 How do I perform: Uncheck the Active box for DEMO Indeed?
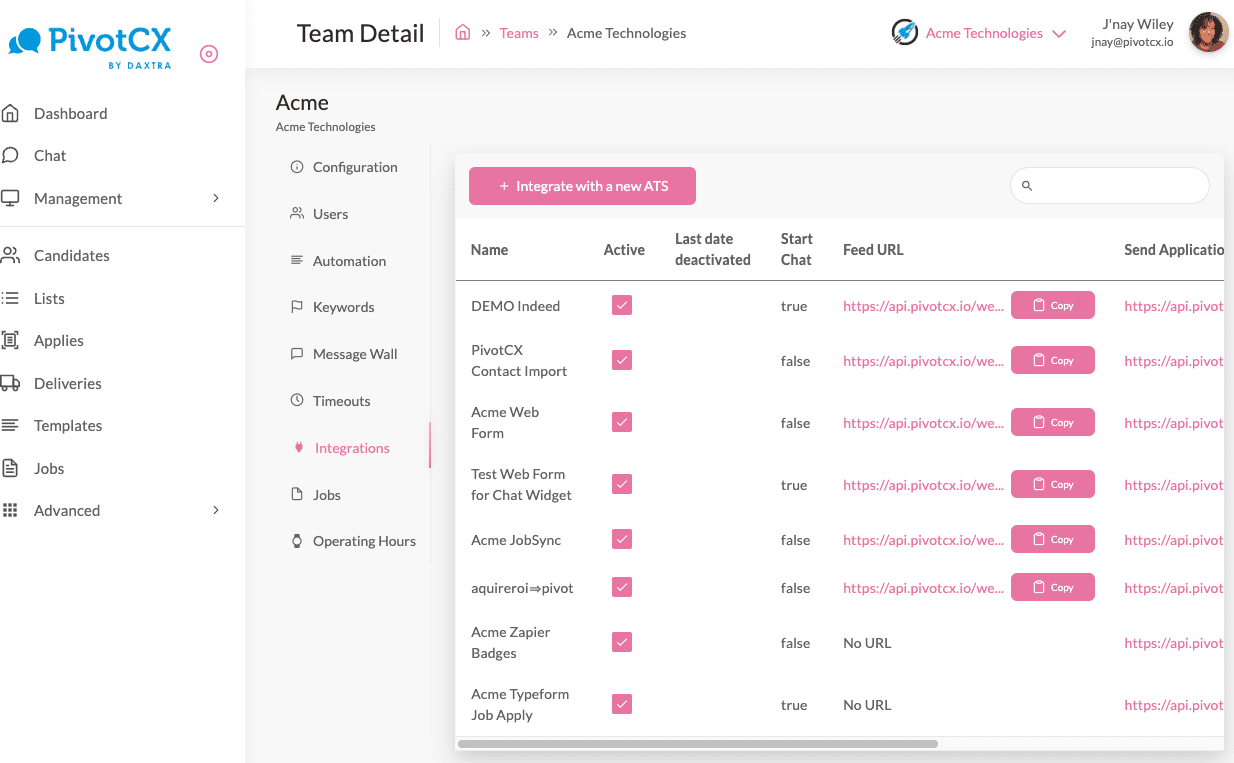622,306
